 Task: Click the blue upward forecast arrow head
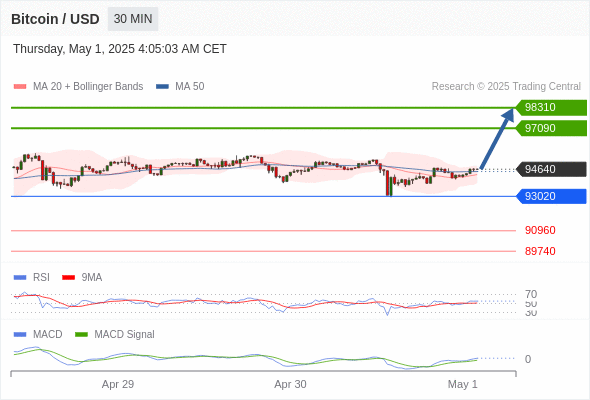pyautogui.click(x=508, y=115)
